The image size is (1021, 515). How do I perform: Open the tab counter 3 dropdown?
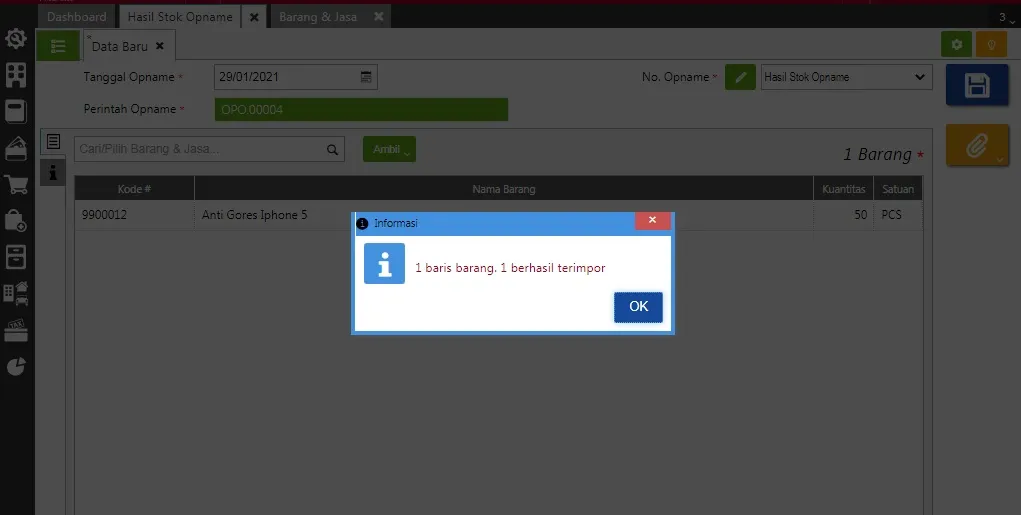[1006, 18]
